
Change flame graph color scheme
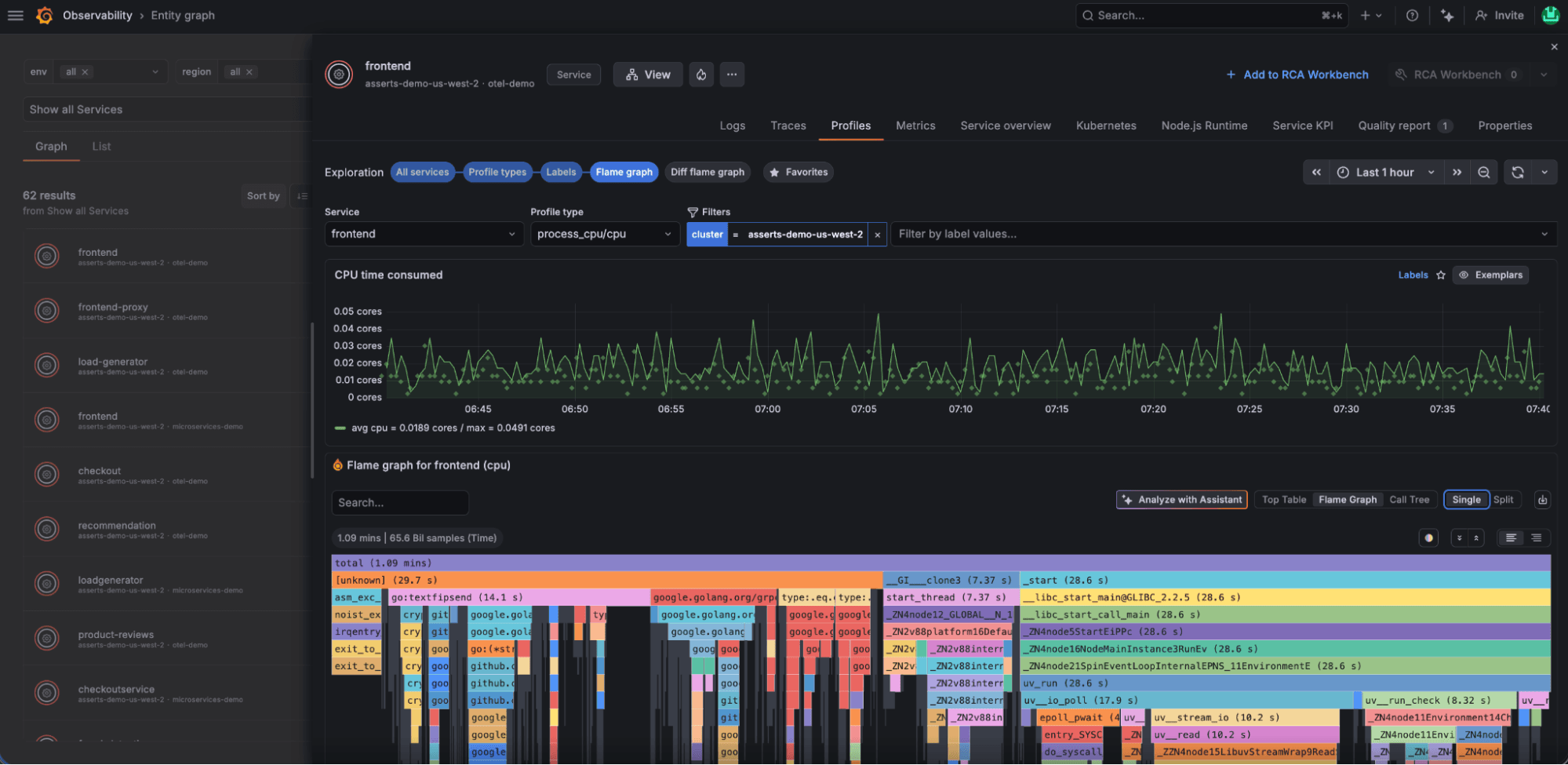(1428, 538)
